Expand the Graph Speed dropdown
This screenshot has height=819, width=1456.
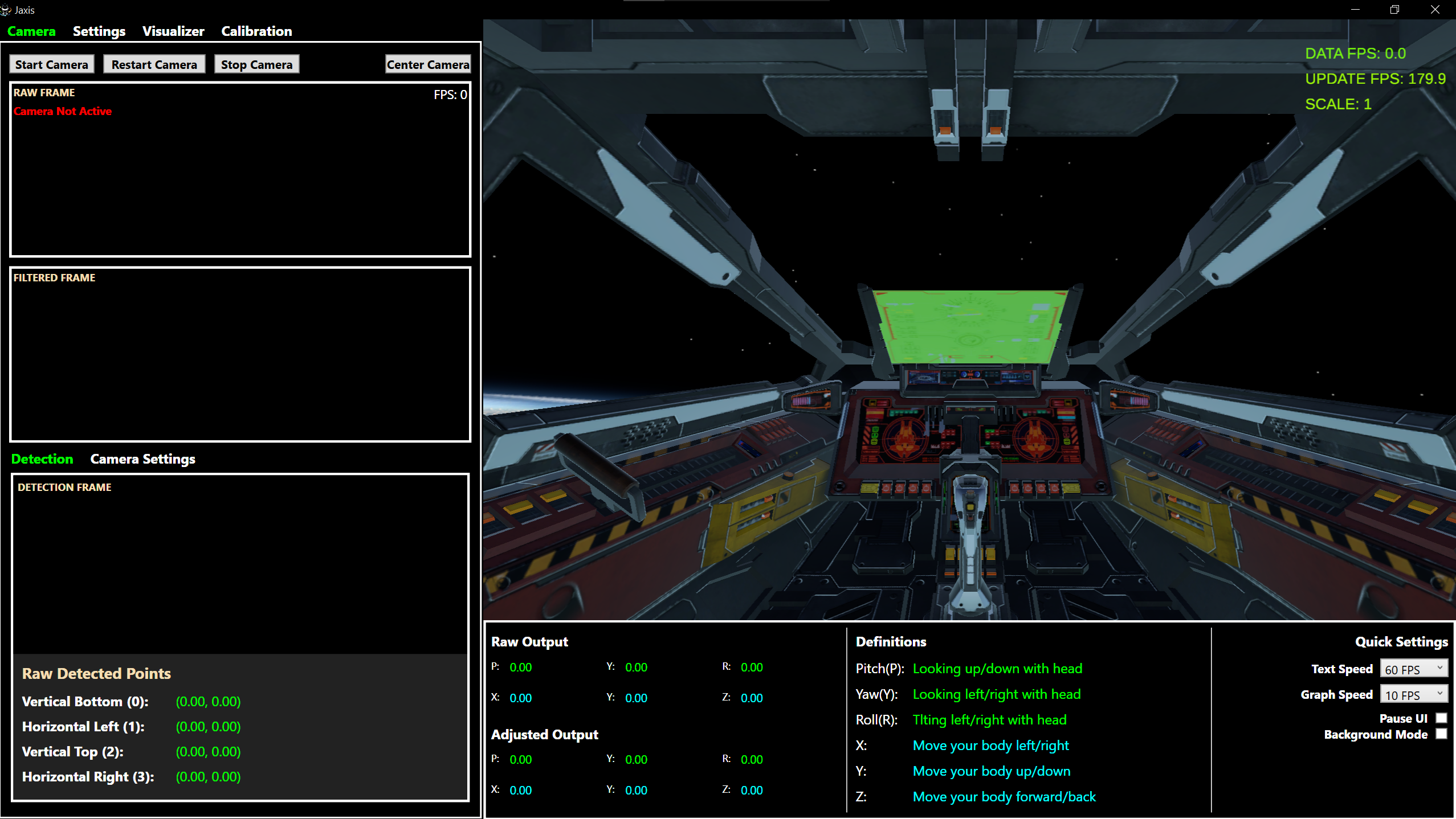tap(1414, 694)
